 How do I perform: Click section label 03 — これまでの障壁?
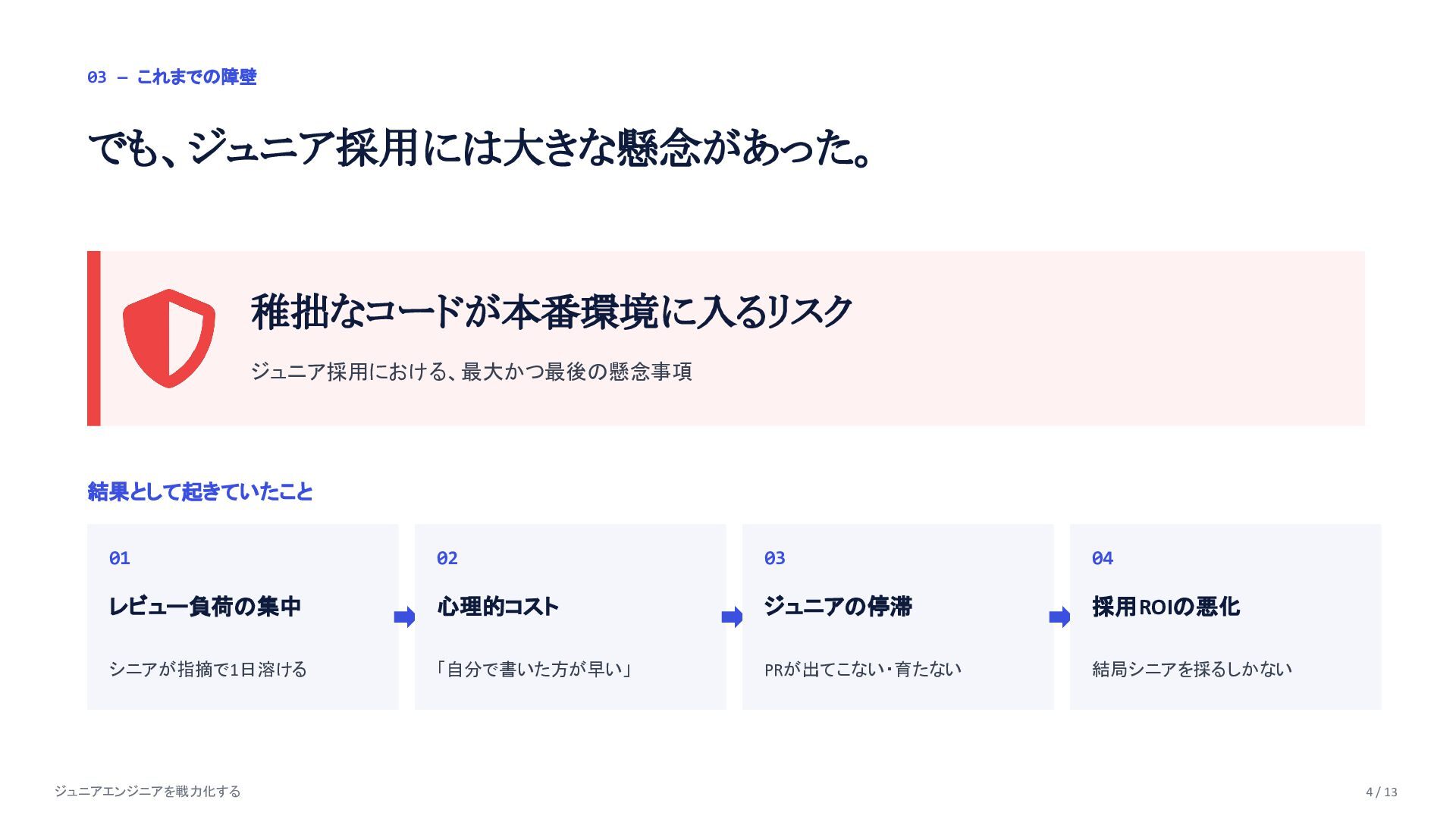coord(172,77)
